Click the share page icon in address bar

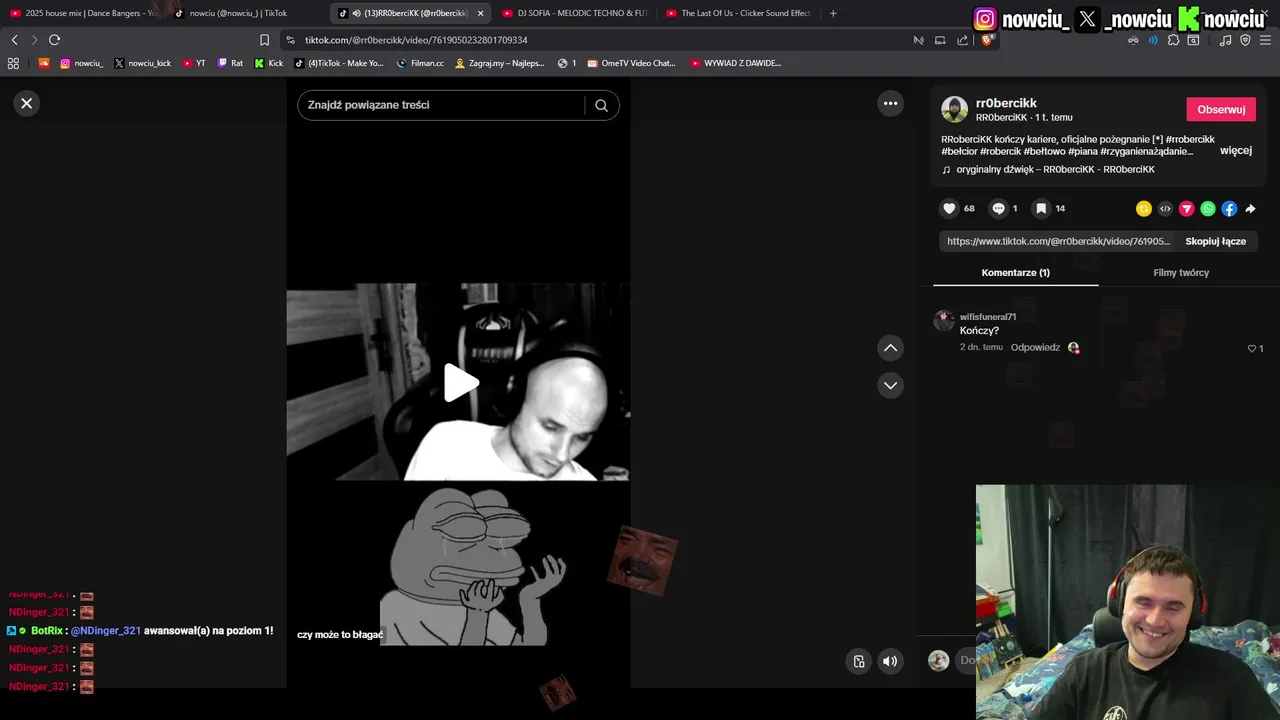962,40
